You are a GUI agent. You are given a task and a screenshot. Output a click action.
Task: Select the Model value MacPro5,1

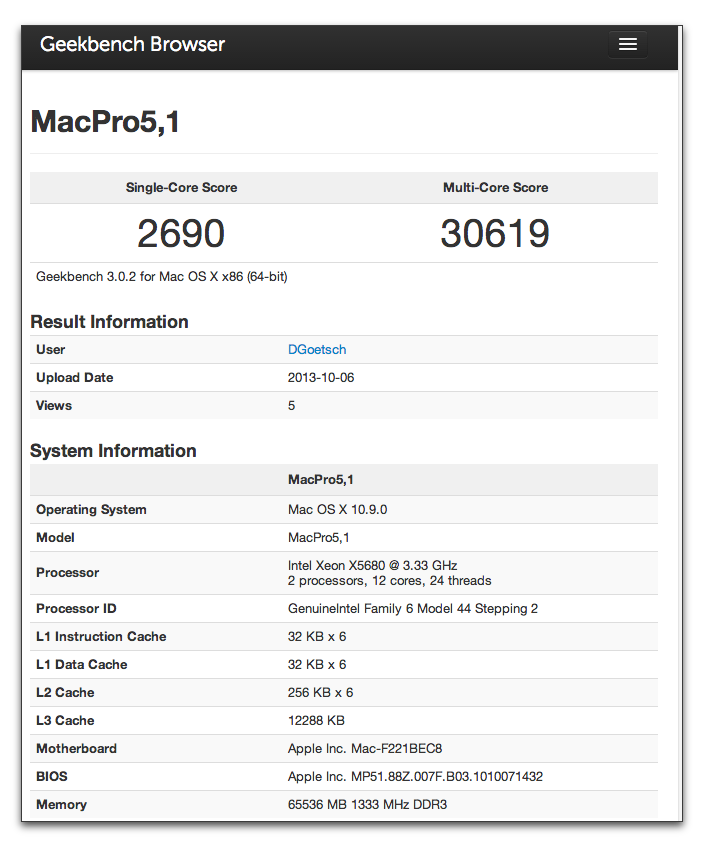[x=318, y=538]
